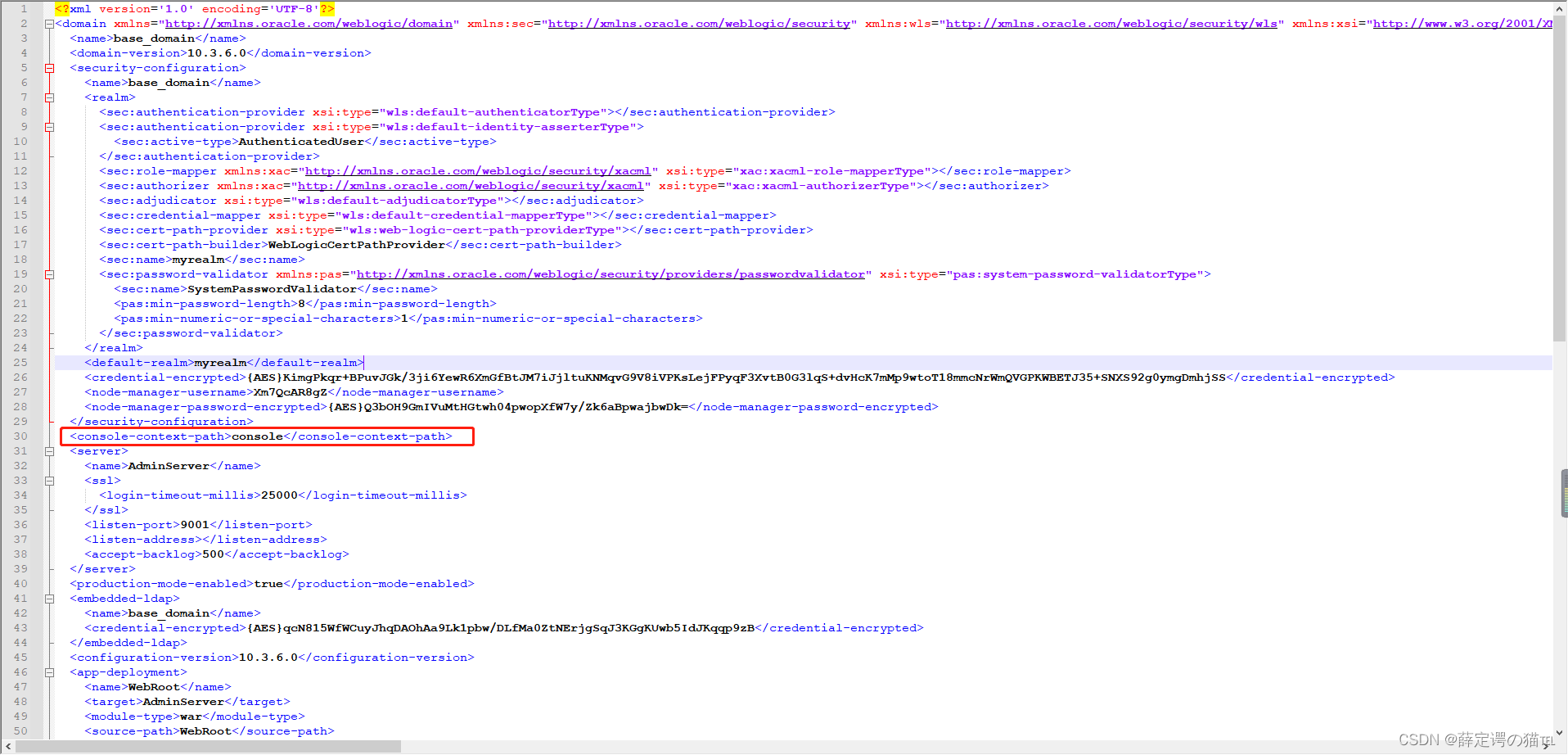
Task: Click the AdminServer name on line 32
Action: coord(169,466)
